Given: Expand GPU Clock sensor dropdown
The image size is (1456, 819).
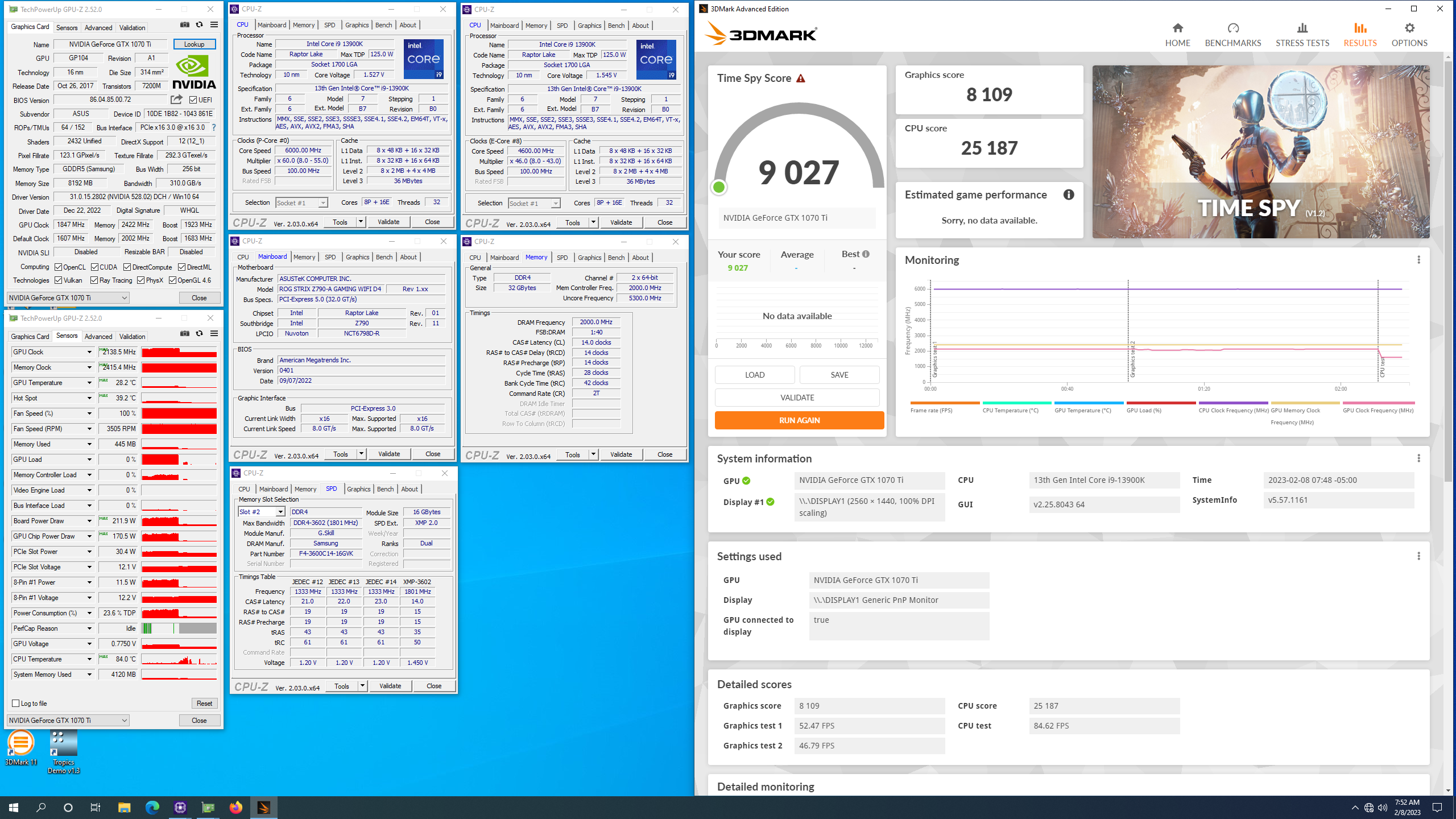Looking at the screenshot, I should tap(89, 352).
